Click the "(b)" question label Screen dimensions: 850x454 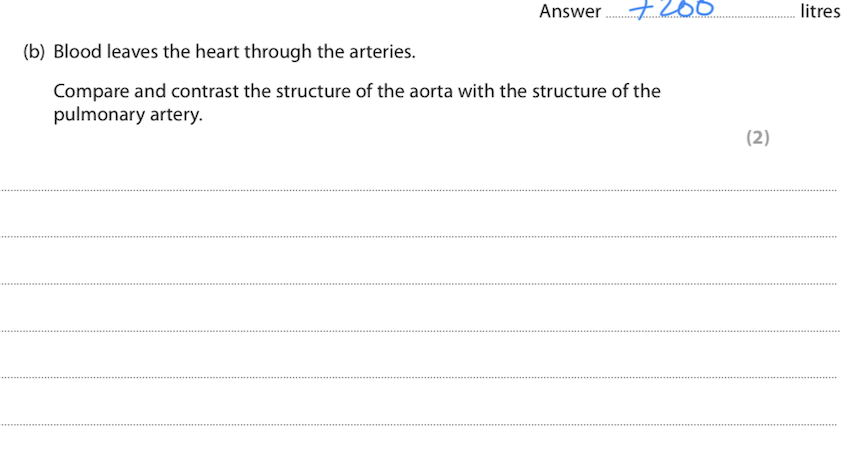34,51
